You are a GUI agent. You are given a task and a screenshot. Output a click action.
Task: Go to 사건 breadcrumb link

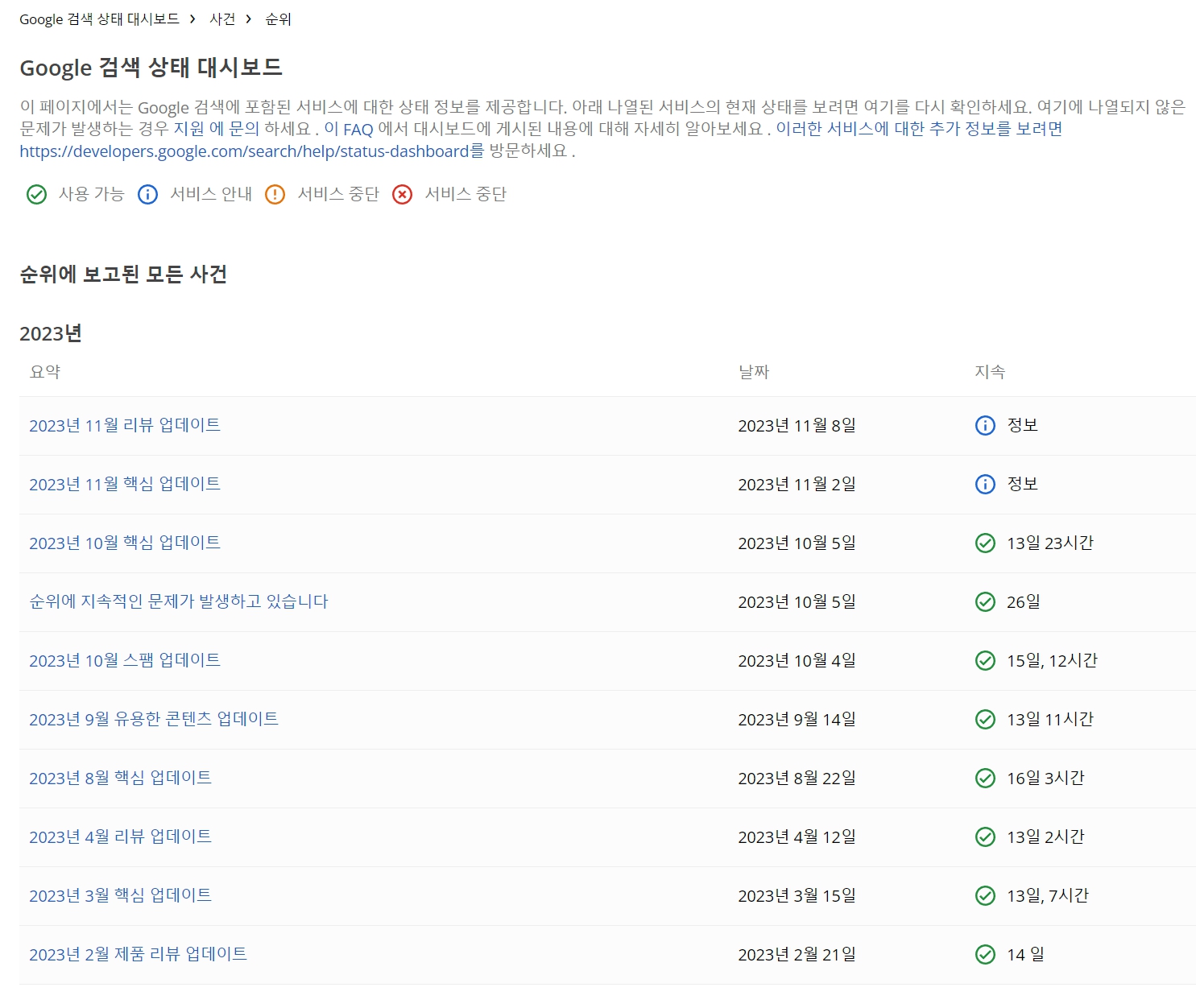[x=222, y=19]
